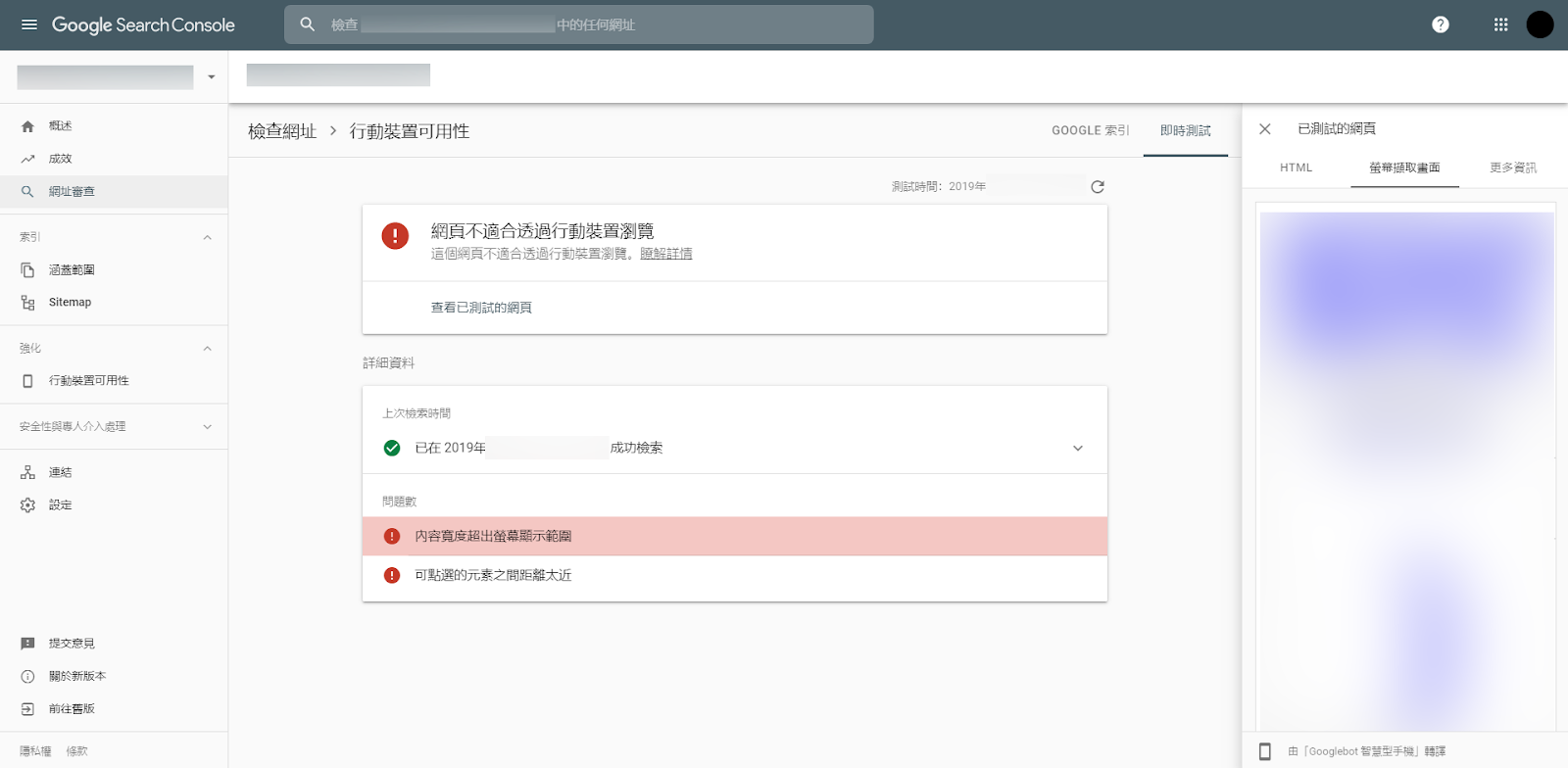The image size is (1568, 768).
Task: Click the Google Search Console logo
Action: tap(143, 25)
